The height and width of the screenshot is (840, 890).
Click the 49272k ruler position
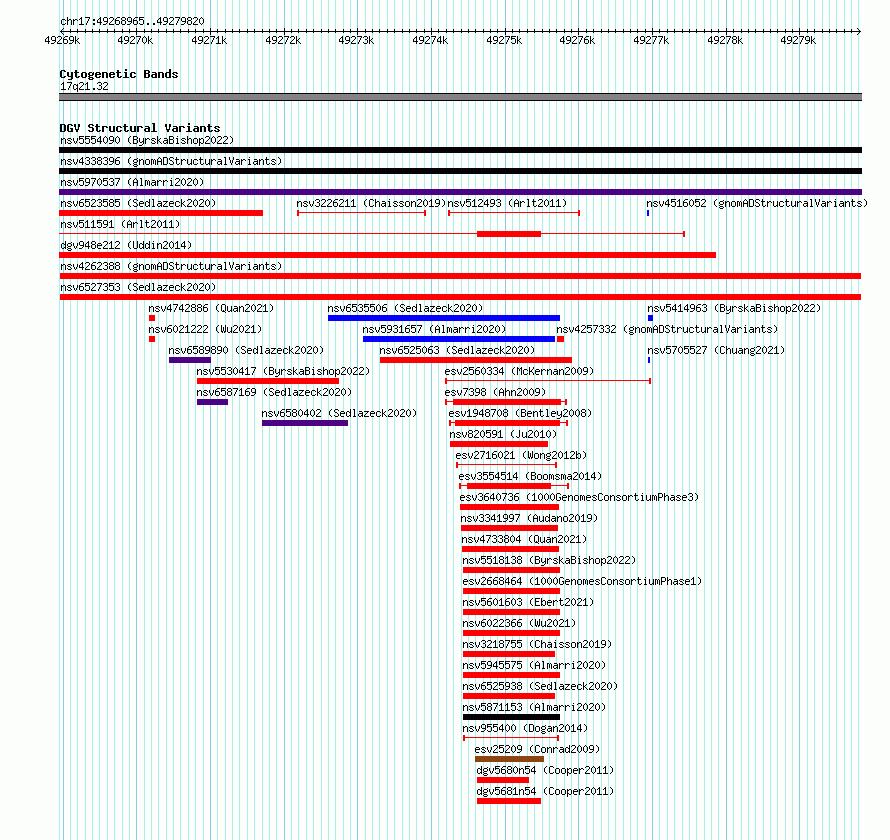click(x=283, y=40)
